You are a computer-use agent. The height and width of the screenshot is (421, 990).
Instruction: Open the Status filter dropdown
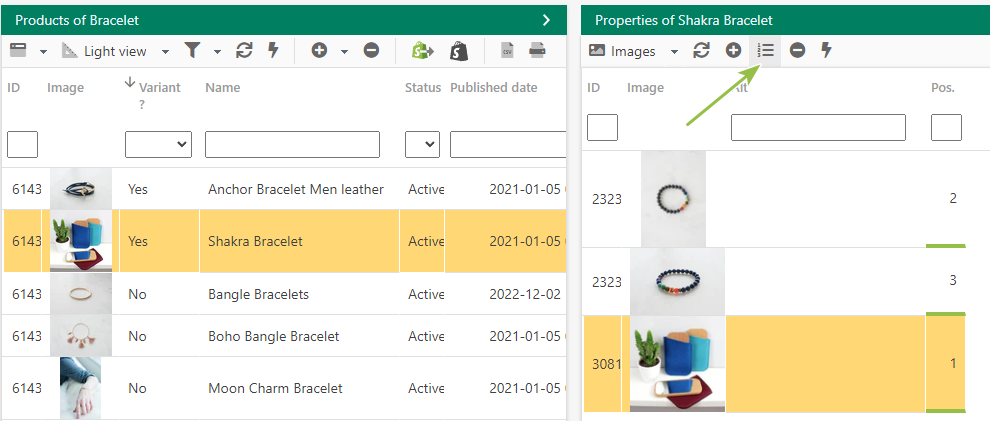(422, 145)
